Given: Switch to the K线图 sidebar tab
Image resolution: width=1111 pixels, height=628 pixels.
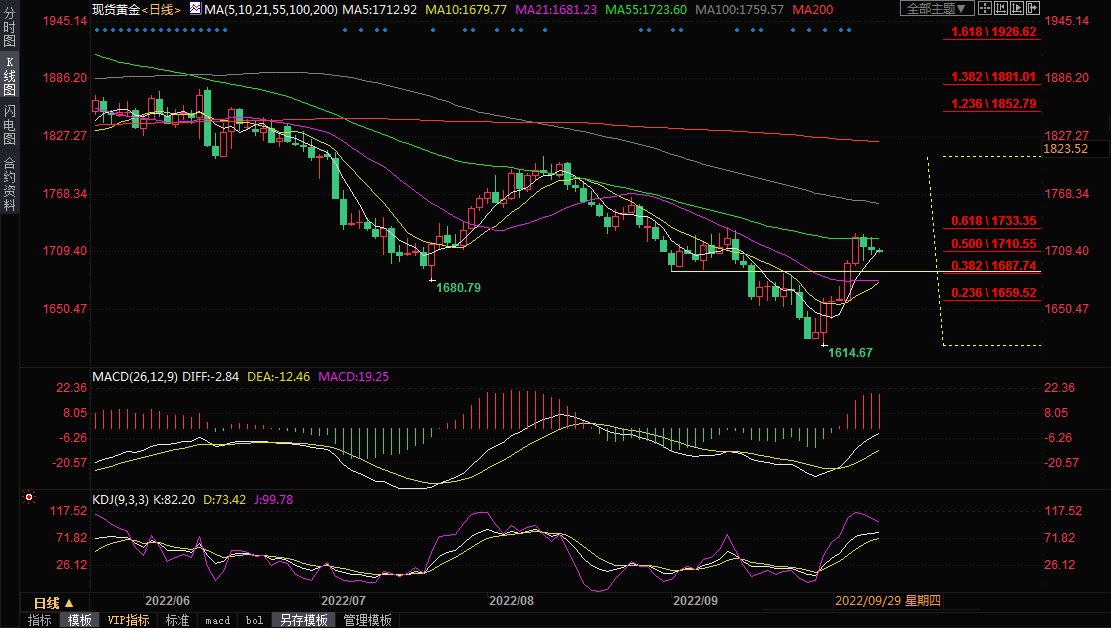Looking at the screenshot, I should 10,82.
